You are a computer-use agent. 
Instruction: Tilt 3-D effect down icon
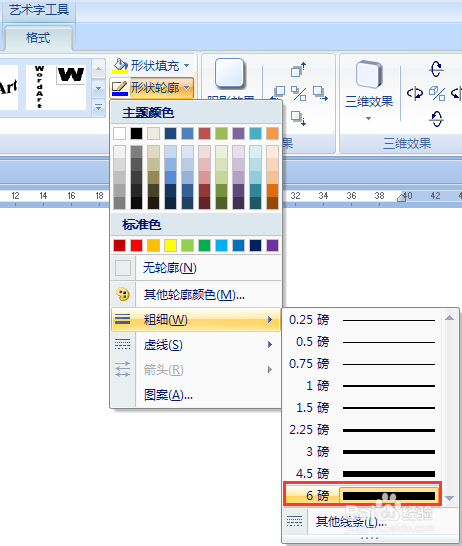[x=436, y=119]
